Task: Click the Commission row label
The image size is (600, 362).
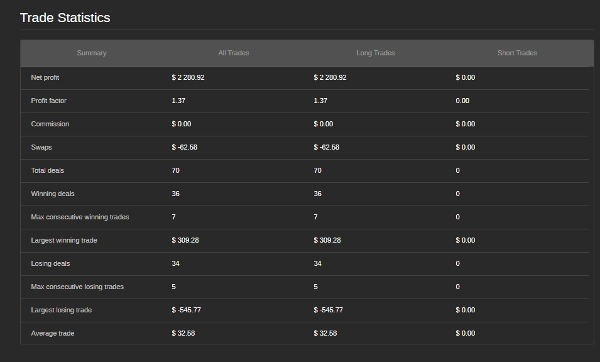Action: click(50, 124)
